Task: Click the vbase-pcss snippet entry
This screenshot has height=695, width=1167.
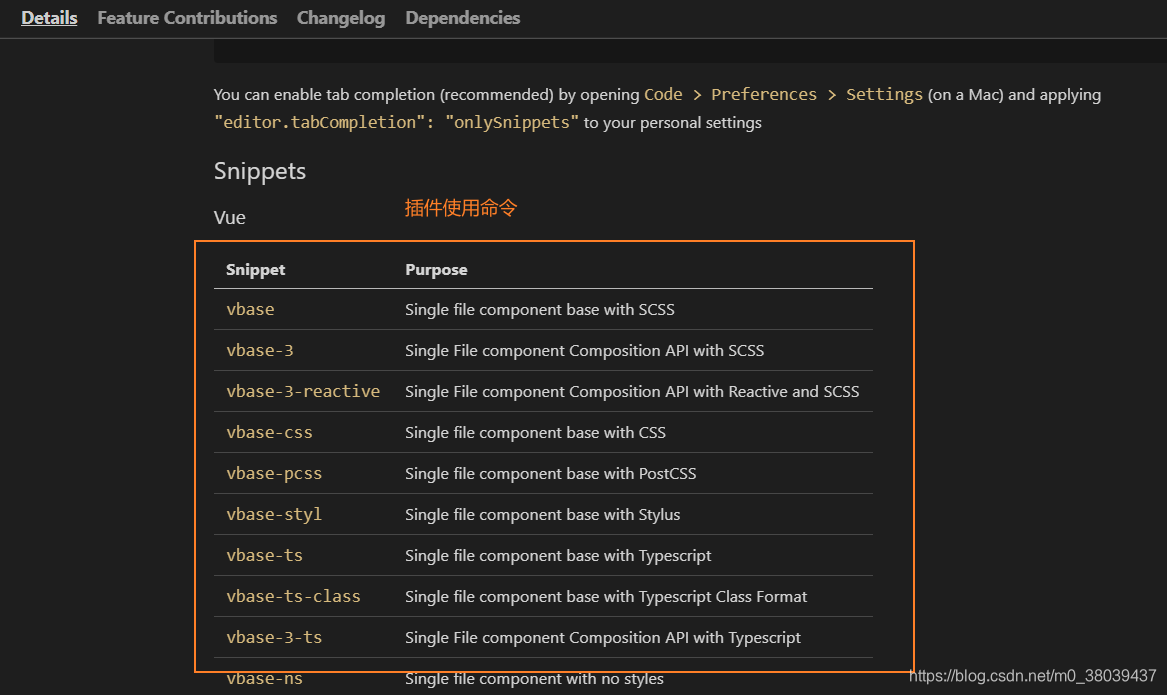Action: point(274,474)
